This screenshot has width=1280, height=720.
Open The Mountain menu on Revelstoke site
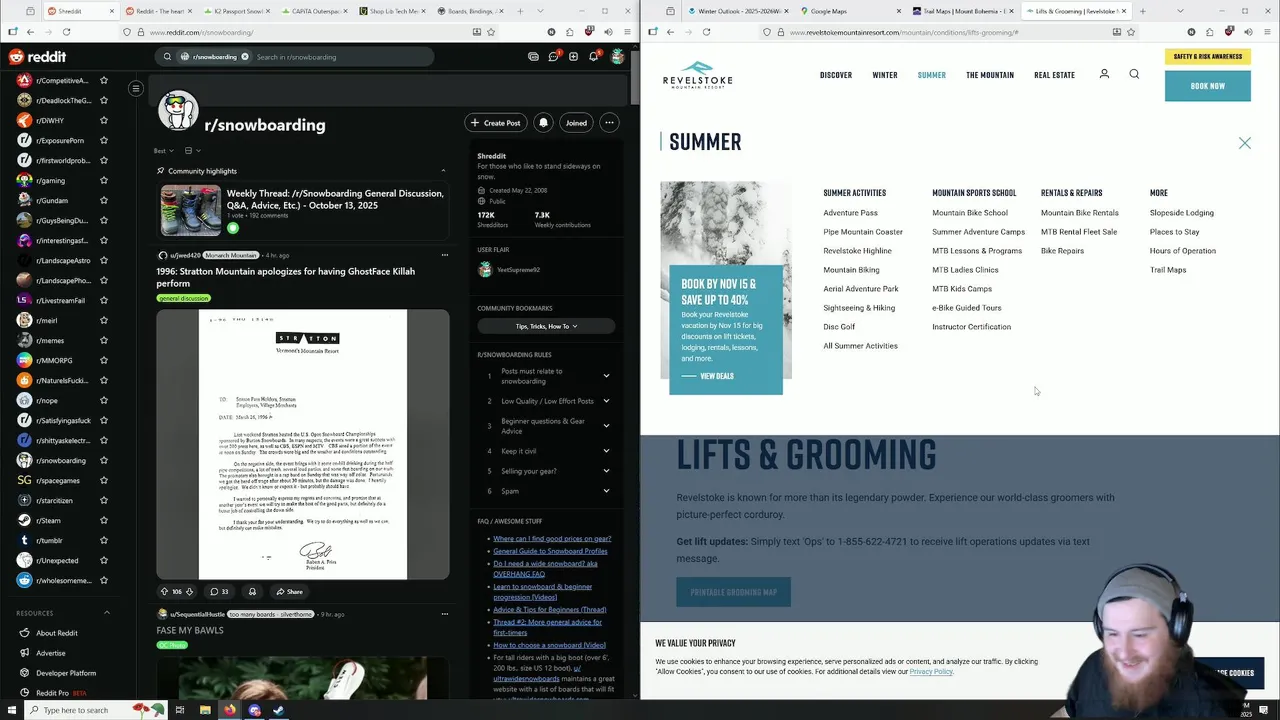[x=990, y=75]
